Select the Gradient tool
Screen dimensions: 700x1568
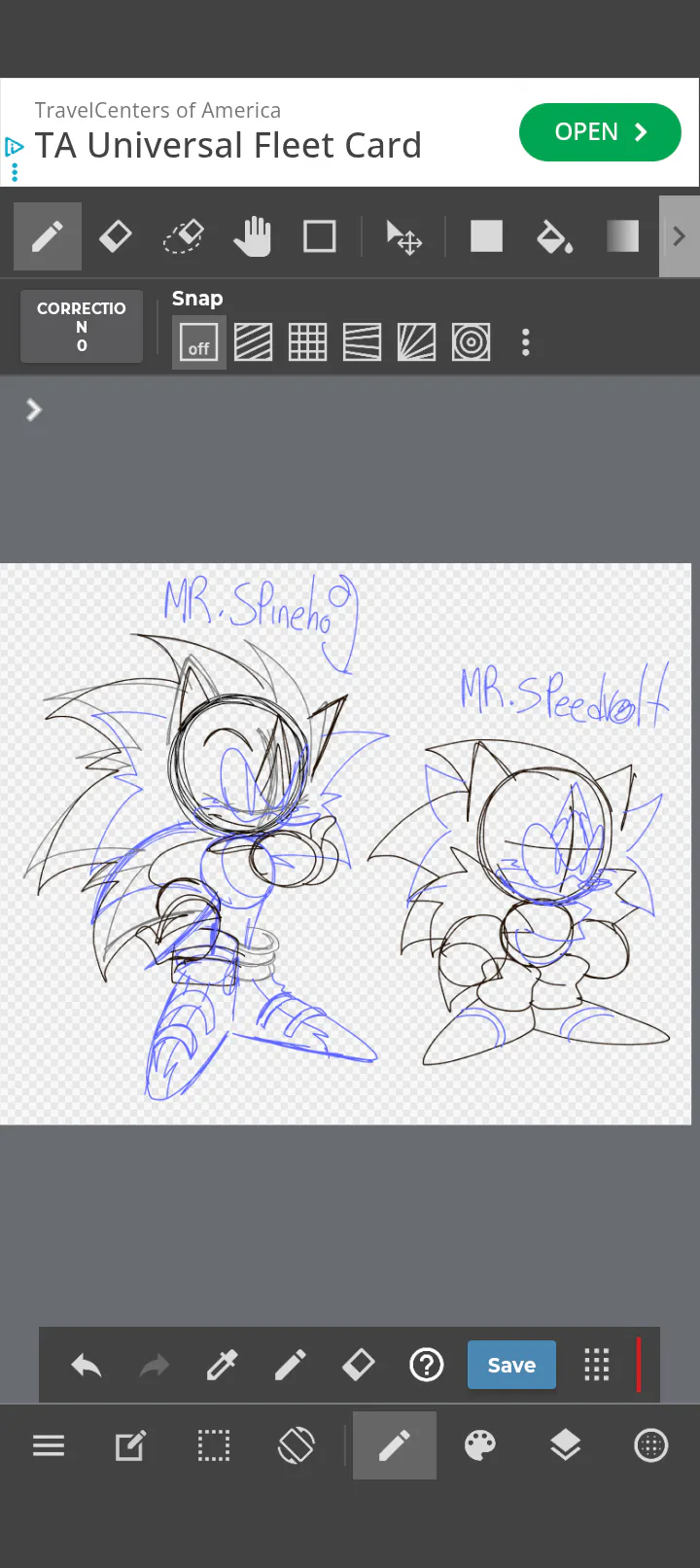click(x=622, y=236)
